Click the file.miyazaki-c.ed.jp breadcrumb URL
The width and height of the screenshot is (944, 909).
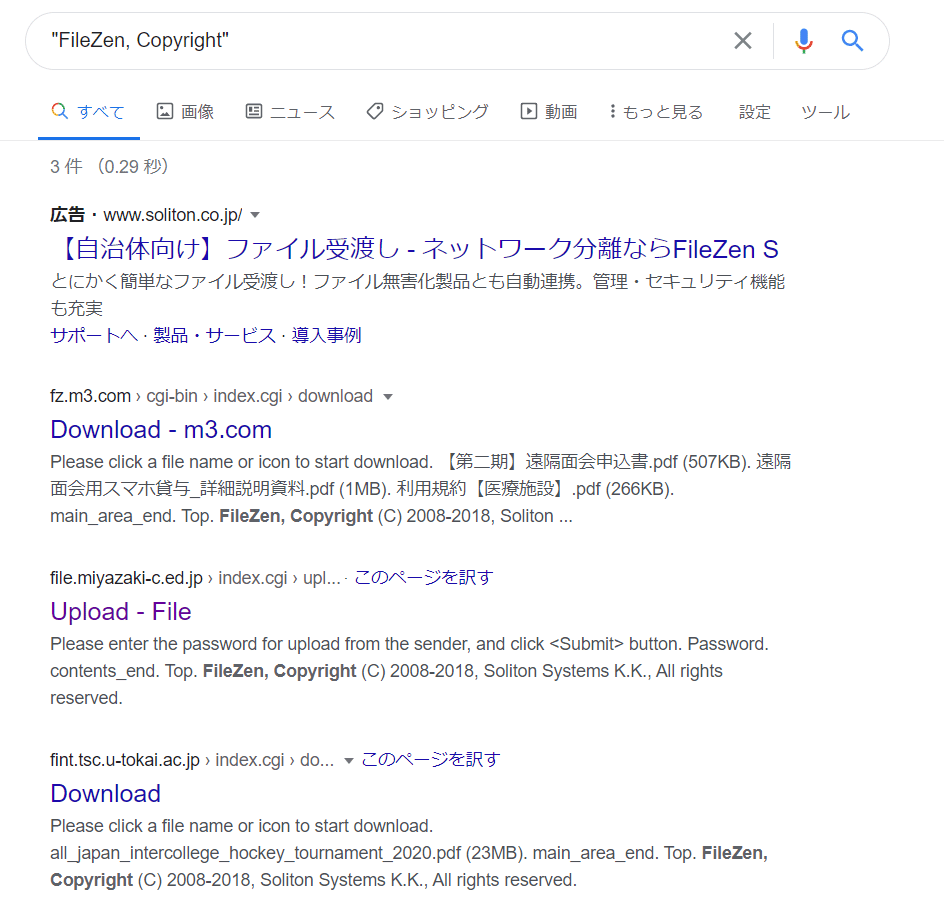[196, 578]
